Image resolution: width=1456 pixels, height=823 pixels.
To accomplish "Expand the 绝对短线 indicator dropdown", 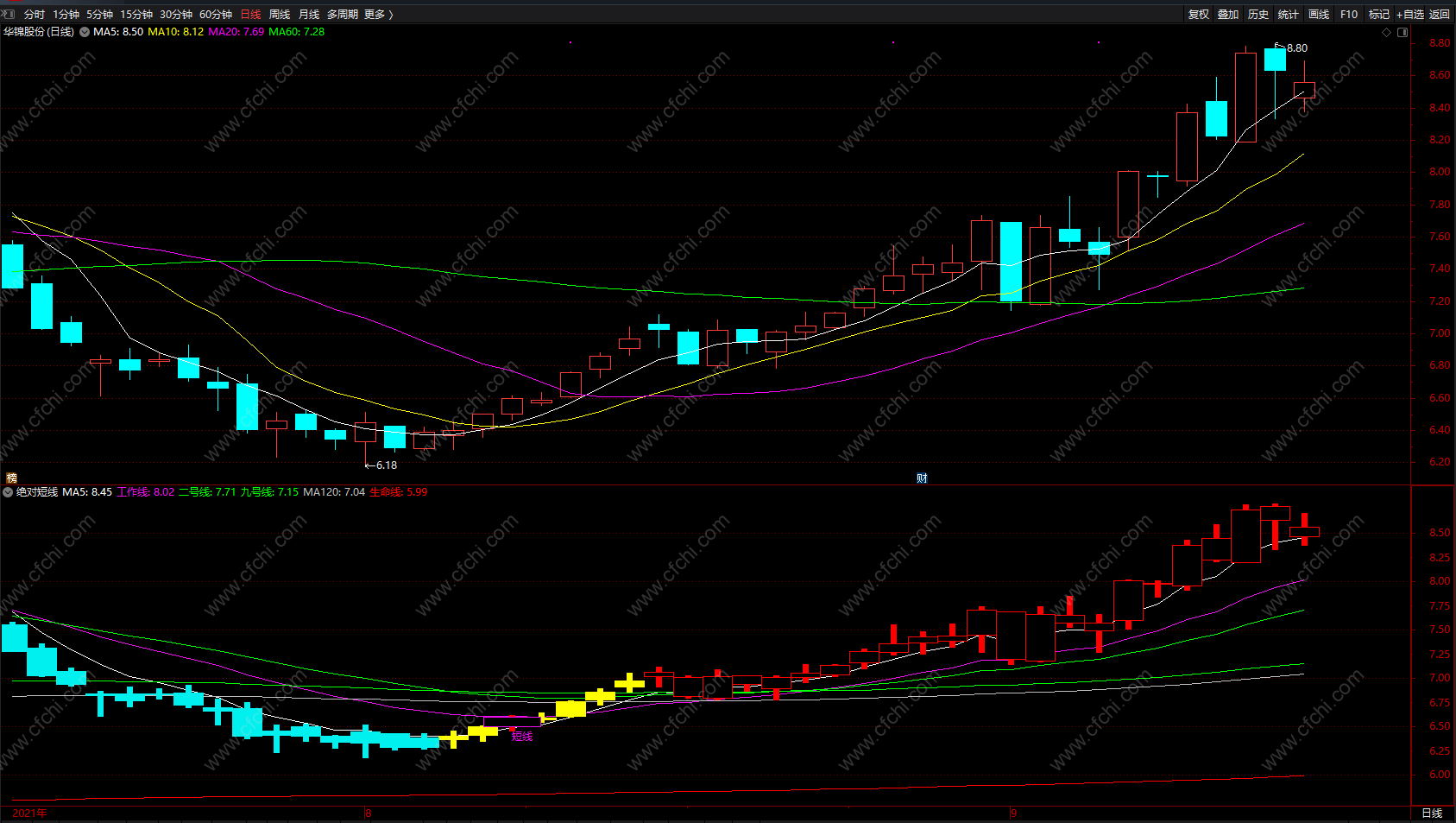I will click(8, 492).
